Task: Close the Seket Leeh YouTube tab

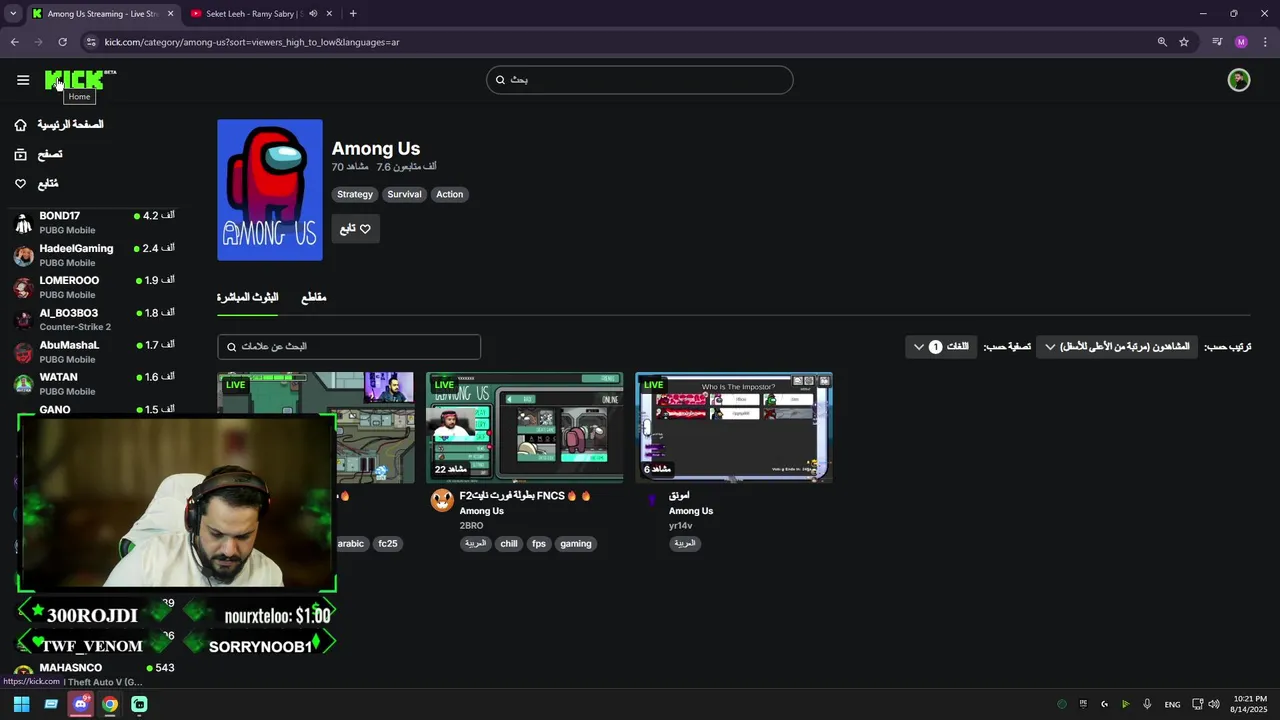Action: pyautogui.click(x=329, y=14)
